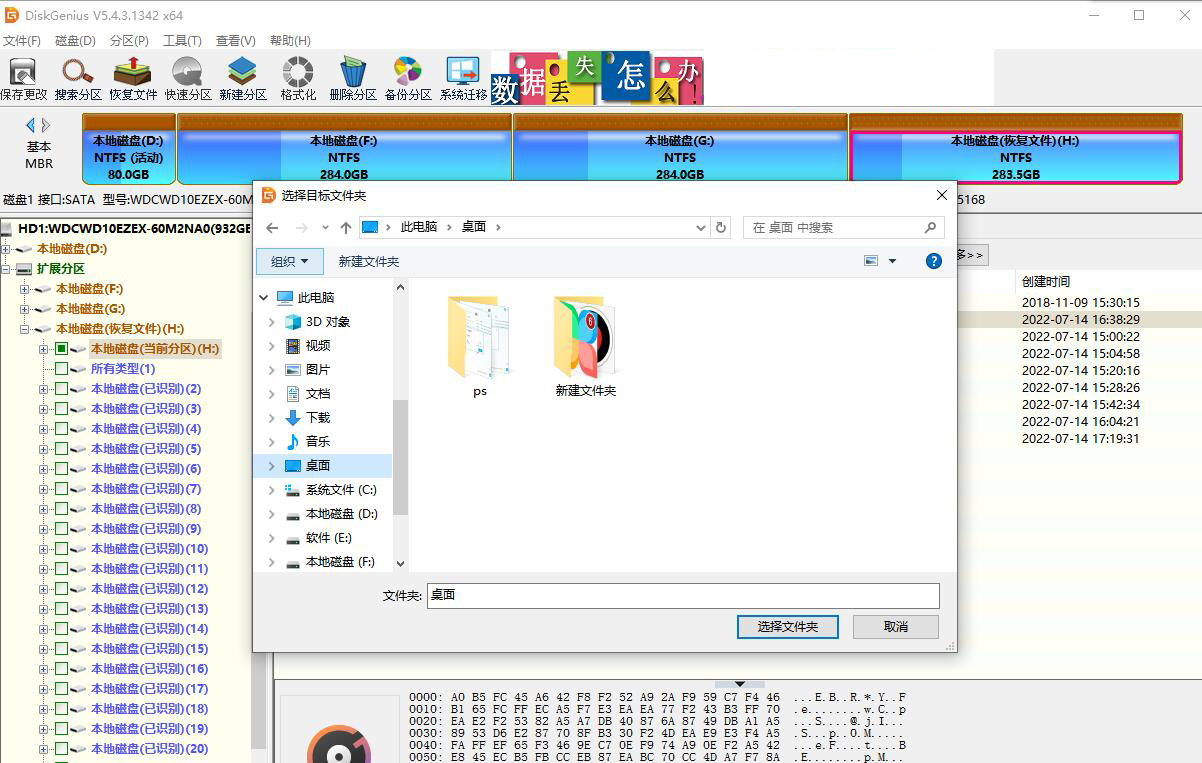Select the 新建文件夹 folder
Screen dimensions: 1202x763
[586, 347]
